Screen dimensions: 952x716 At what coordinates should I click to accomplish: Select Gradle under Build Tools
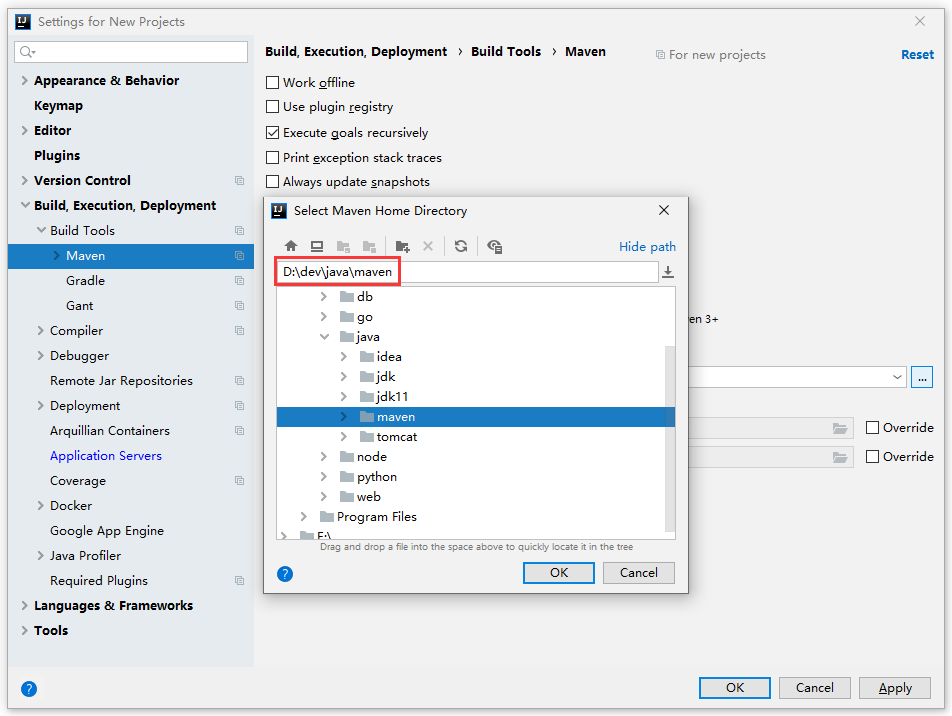pyautogui.click(x=86, y=281)
